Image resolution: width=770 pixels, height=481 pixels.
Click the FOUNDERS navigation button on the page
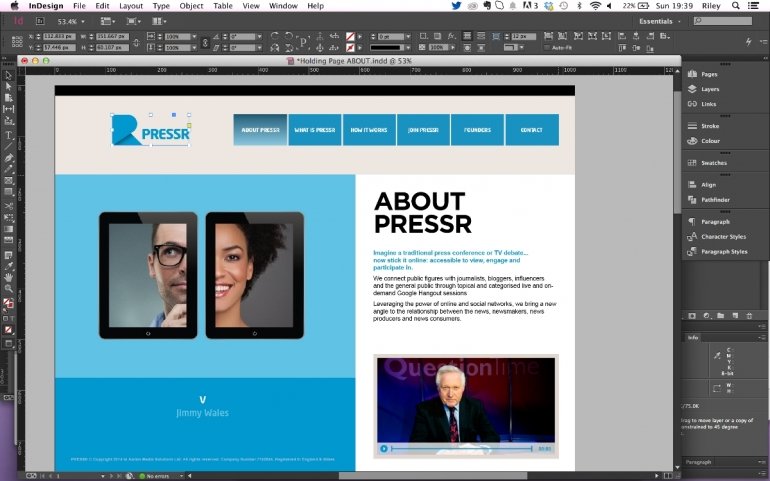click(x=477, y=130)
